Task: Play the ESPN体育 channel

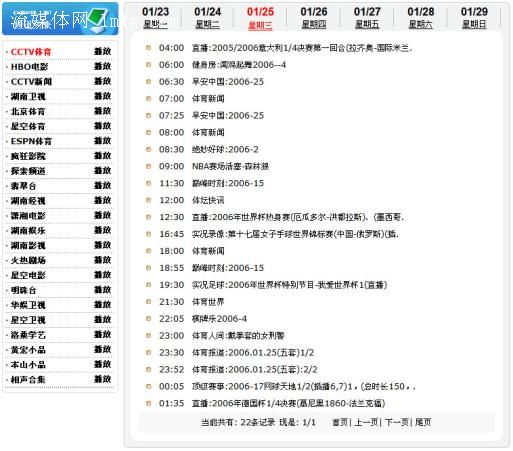Action: click(x=102, y=141)
